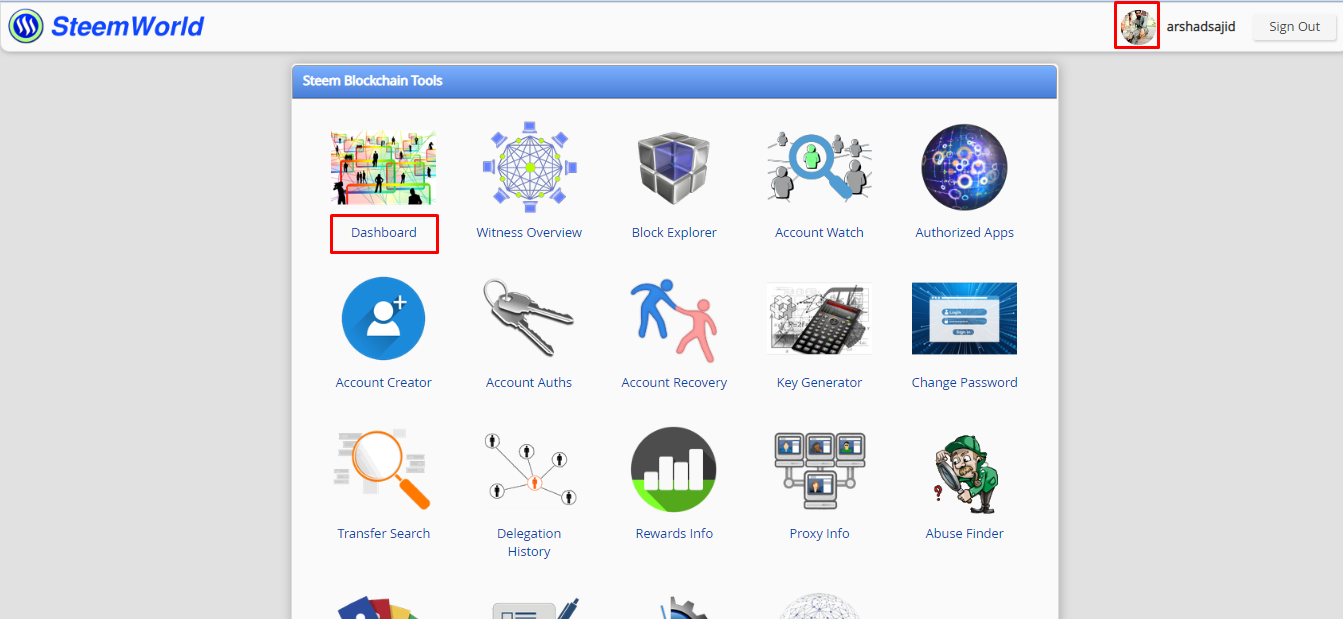Open the Block Explorer cube icon
This screenshot has height=619, width=1343.
point(674,167)
